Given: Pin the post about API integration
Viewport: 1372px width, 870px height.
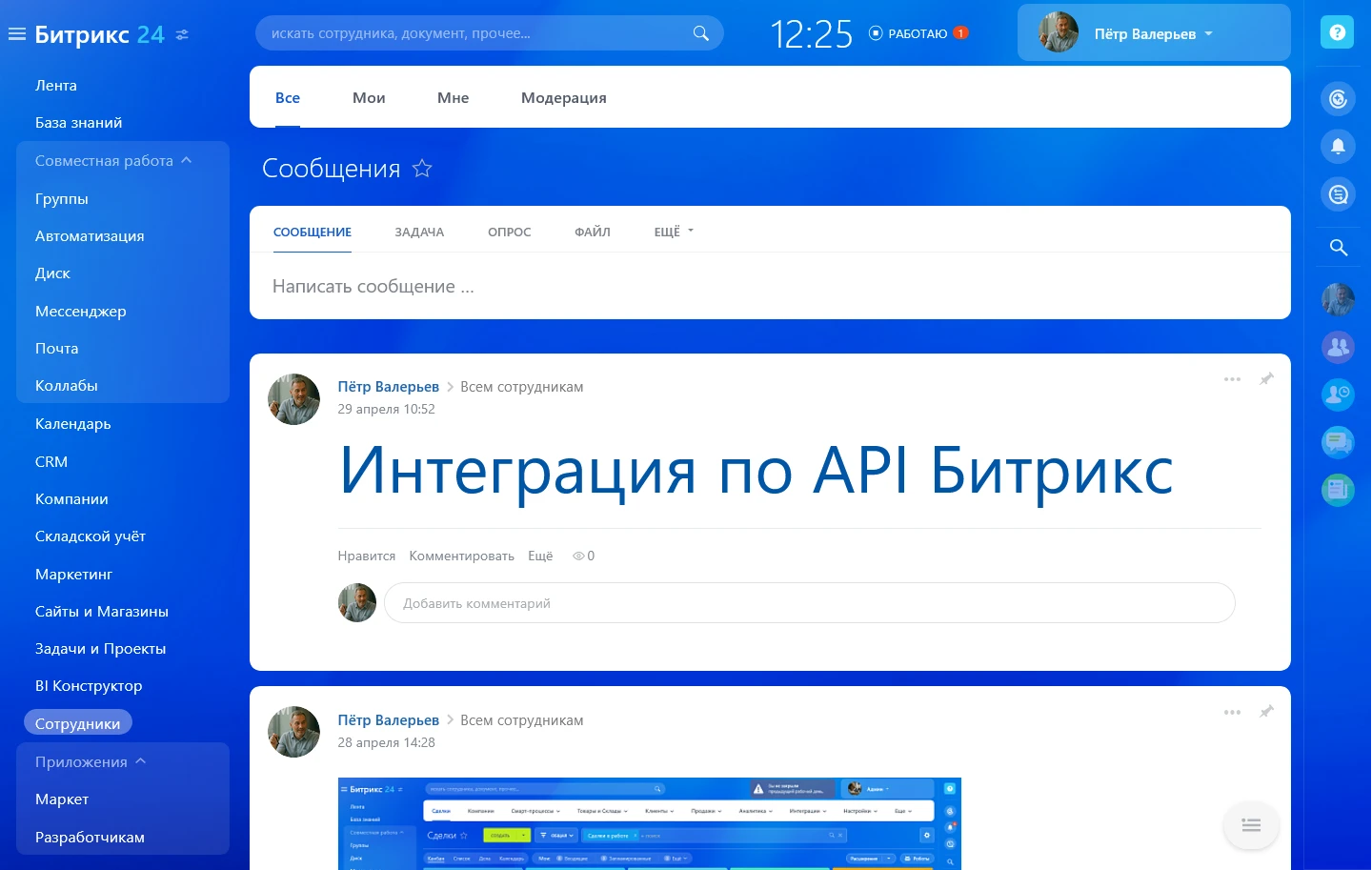Looking at the screenshot, I should click(1267, 378).
